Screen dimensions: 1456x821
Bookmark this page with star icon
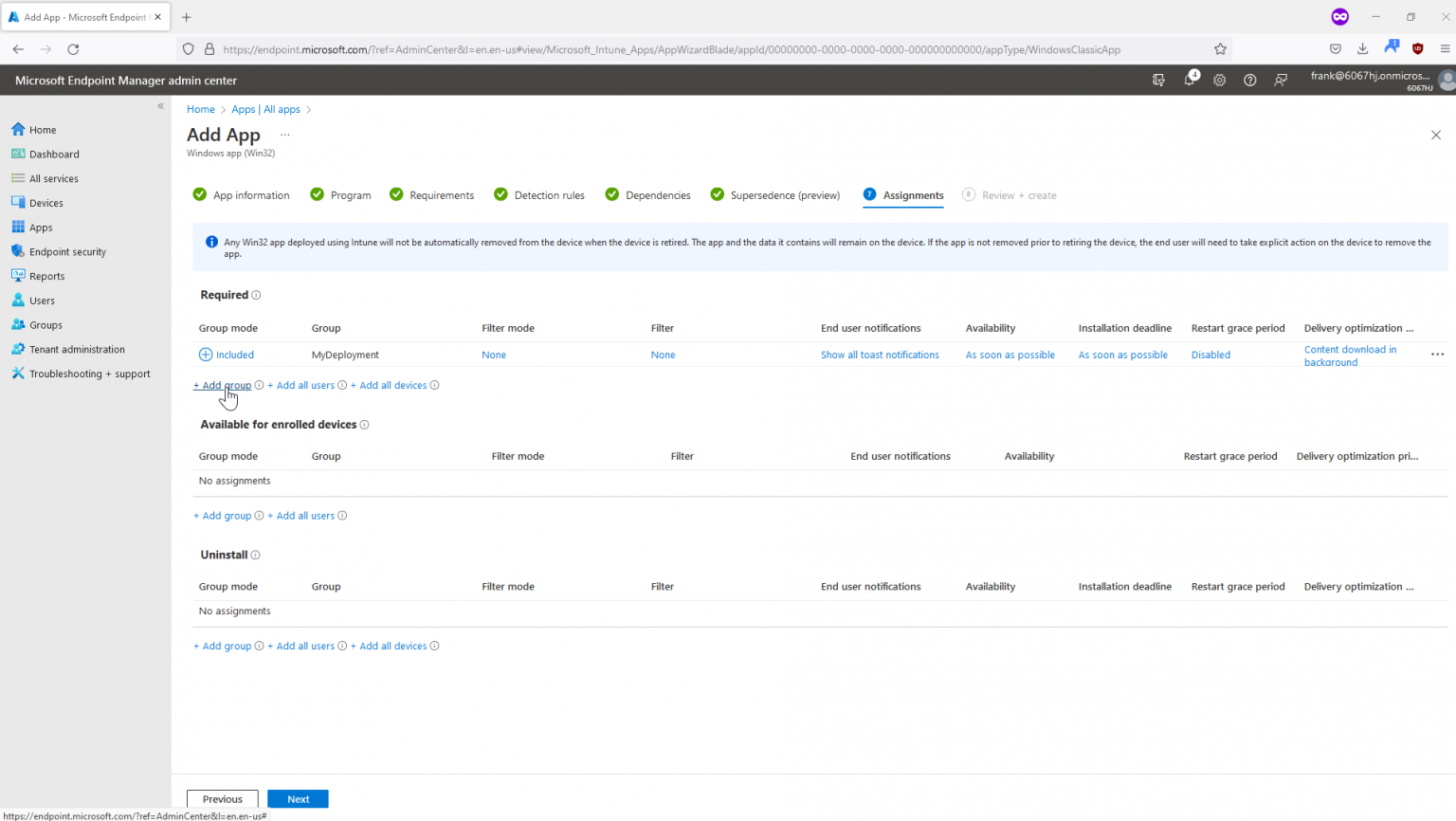[1220, 49]
